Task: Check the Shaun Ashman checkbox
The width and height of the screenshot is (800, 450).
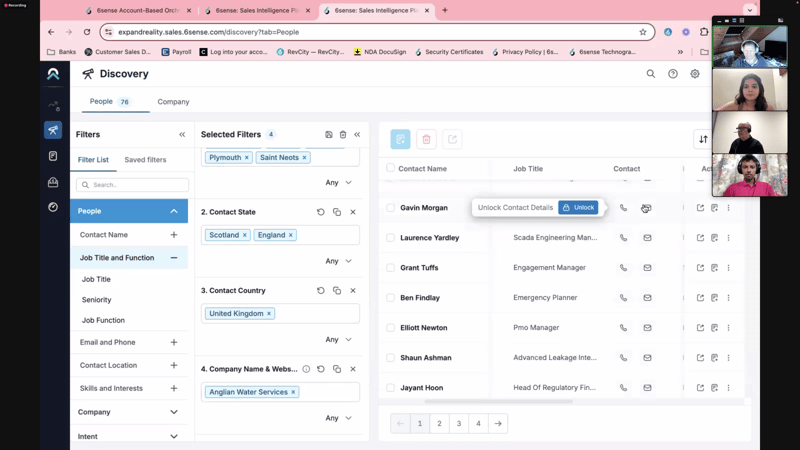Action: coord(390,358)
